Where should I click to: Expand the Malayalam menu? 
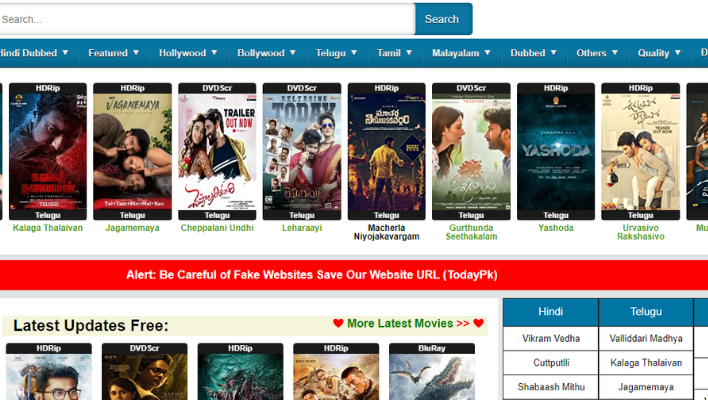461,53
